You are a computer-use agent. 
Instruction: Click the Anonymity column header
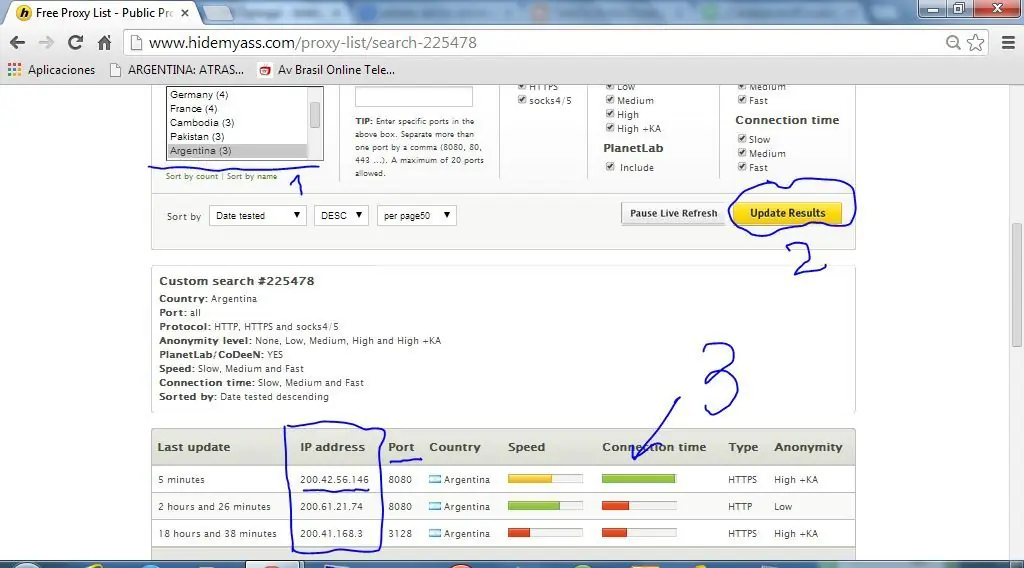808,447
